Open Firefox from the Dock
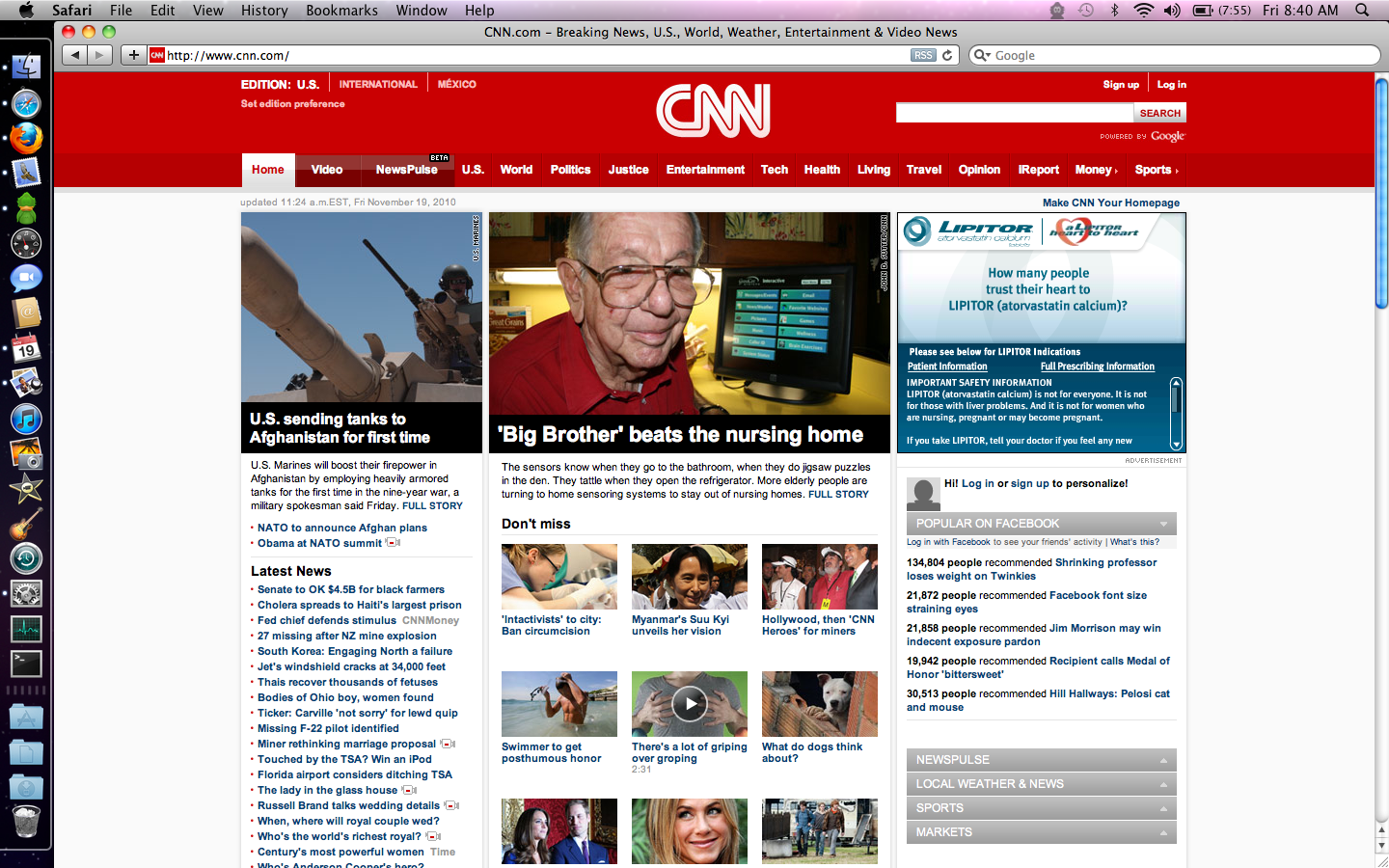1389x868 pixels. pyautogui.click(x=26, y=138)
